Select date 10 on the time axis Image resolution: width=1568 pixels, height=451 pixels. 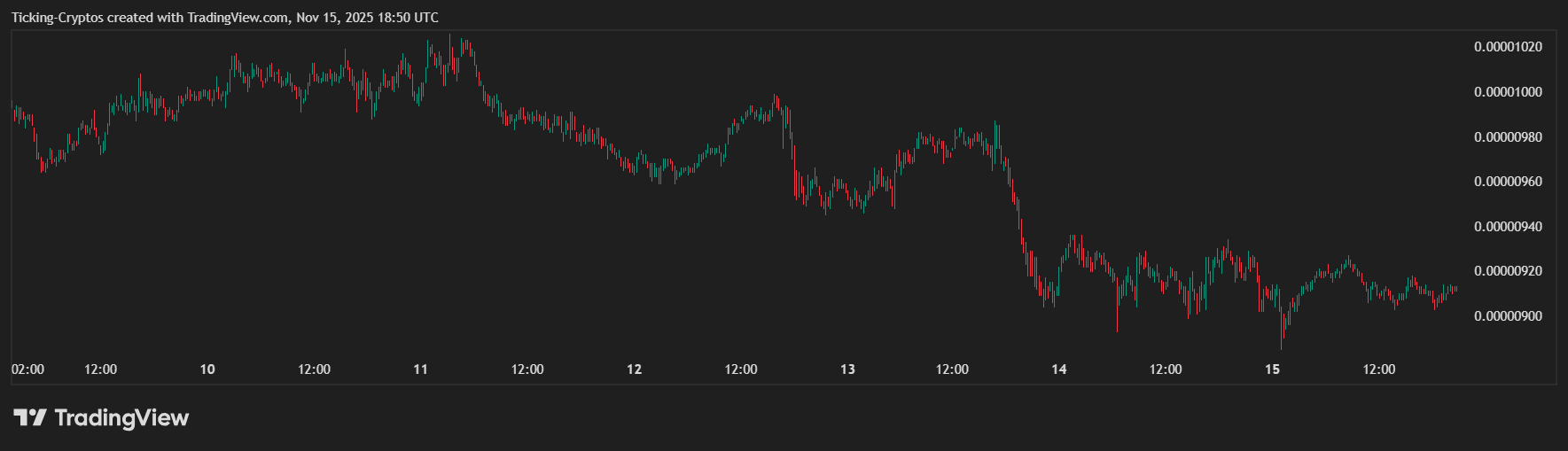(207, 369)
